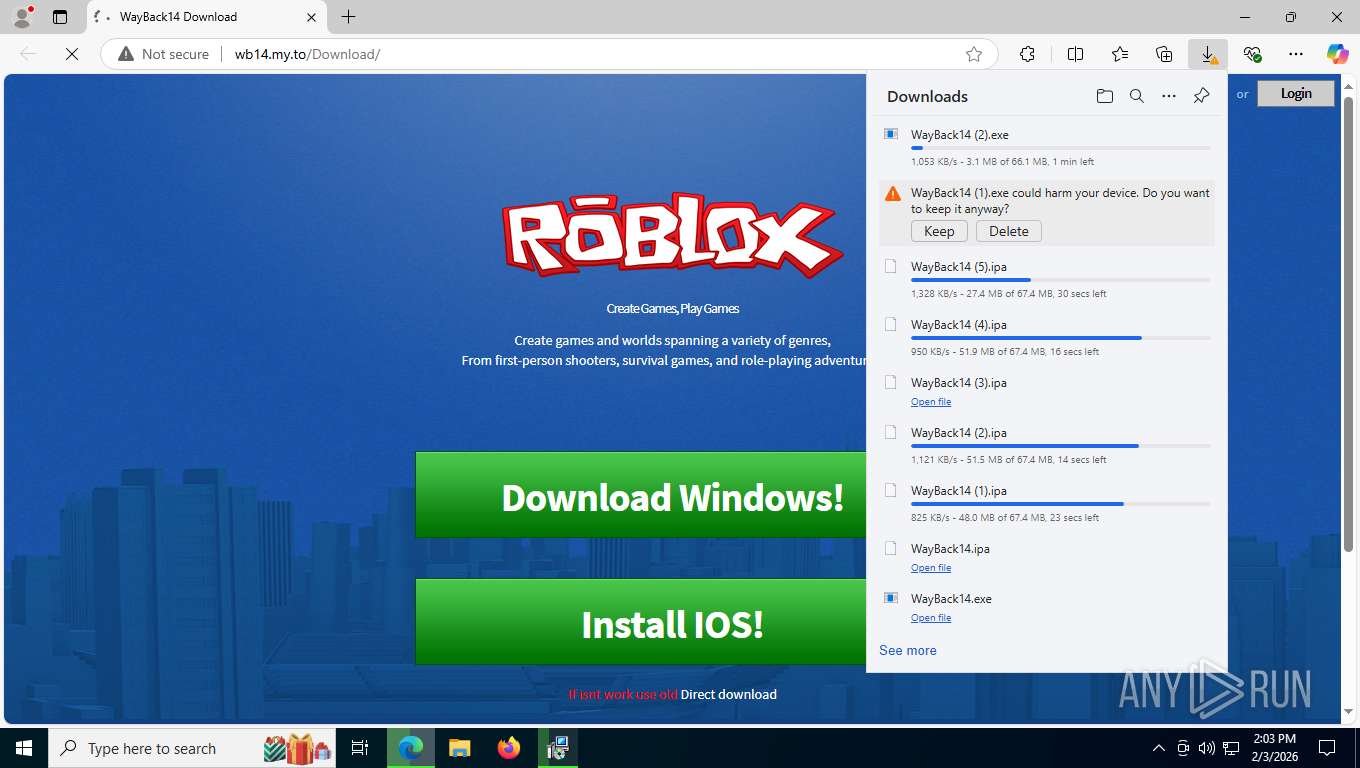Image resolution: width=1360 pixels, height=768 pixels.
Task: Close the WayBack14 Download tab
Action: [x=311, y=17]
